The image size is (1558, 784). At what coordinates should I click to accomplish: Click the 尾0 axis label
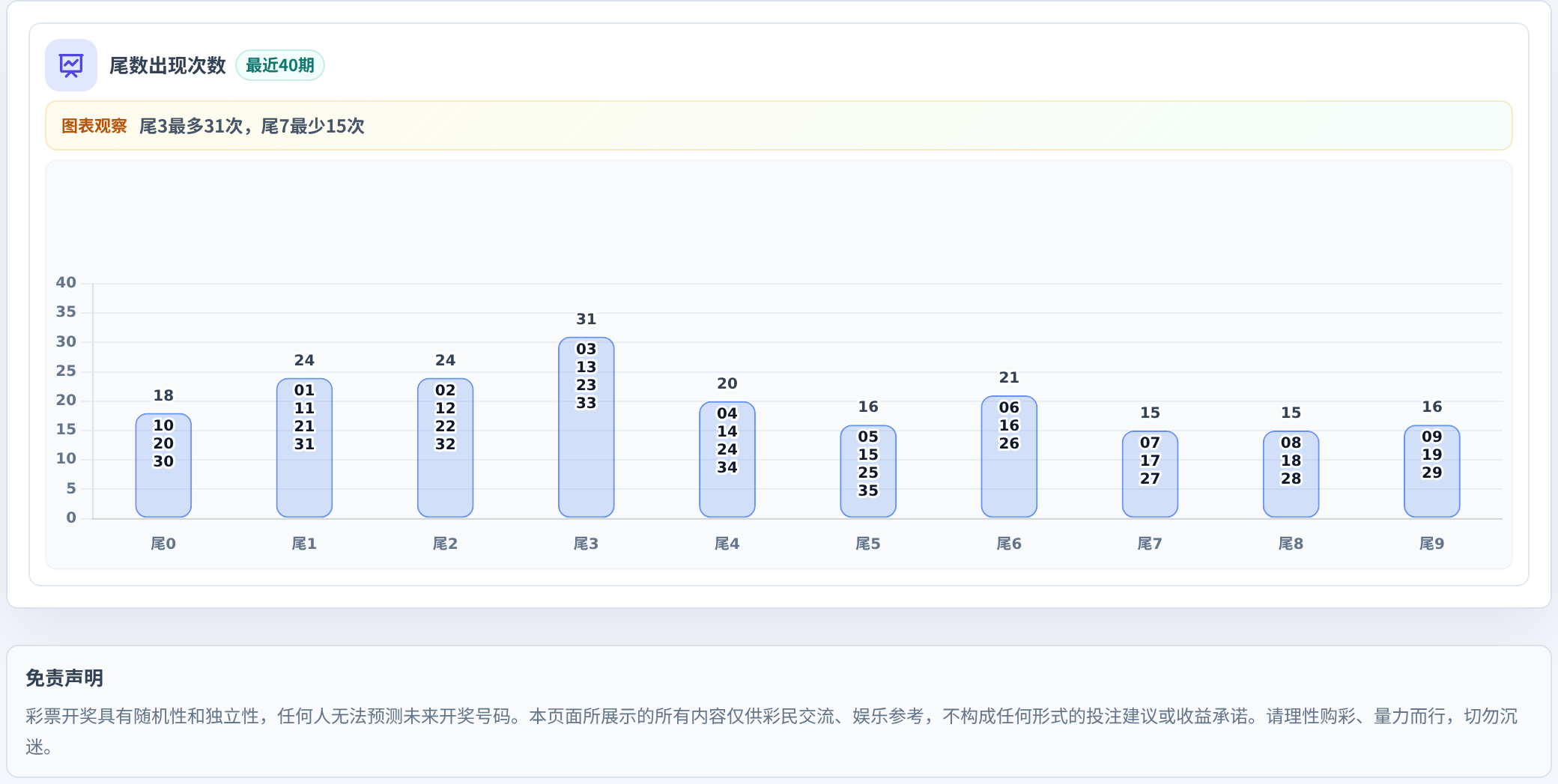163,544
